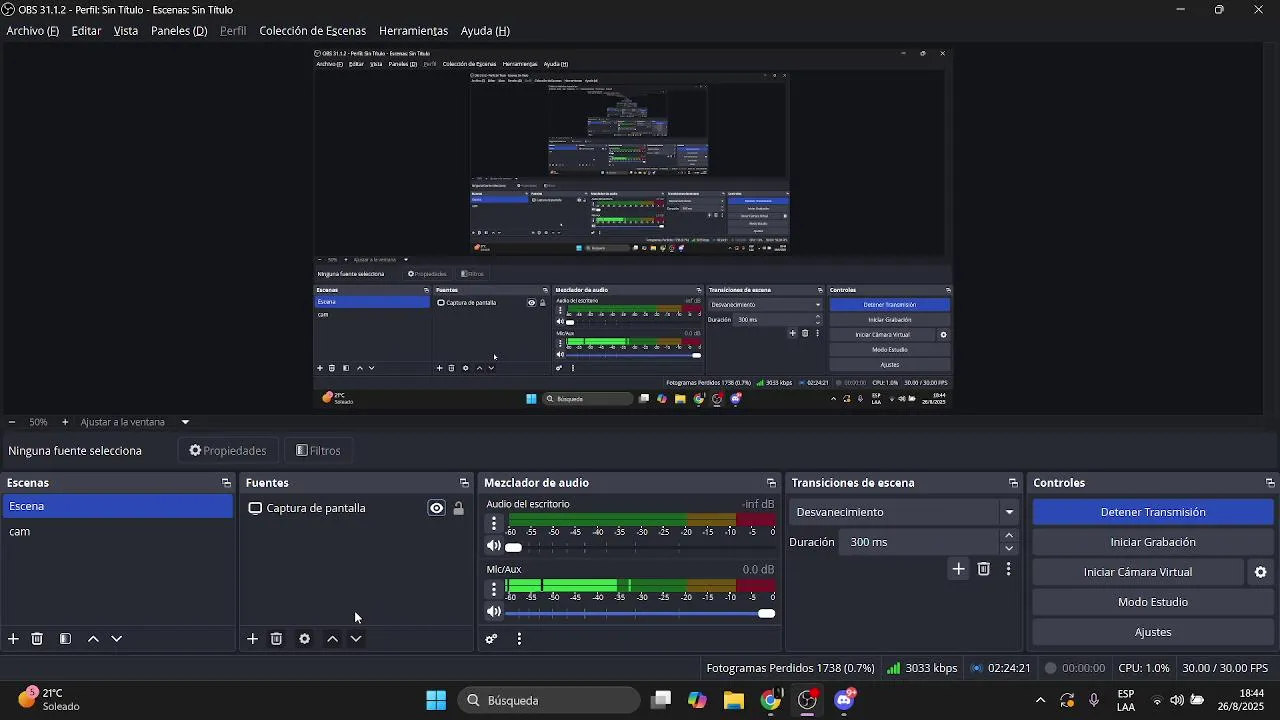Image resolution: width=1280 pixels, height=720 pixels.
Task: Open Google Chrome from taskbar
Action: [x=770, y=701]
